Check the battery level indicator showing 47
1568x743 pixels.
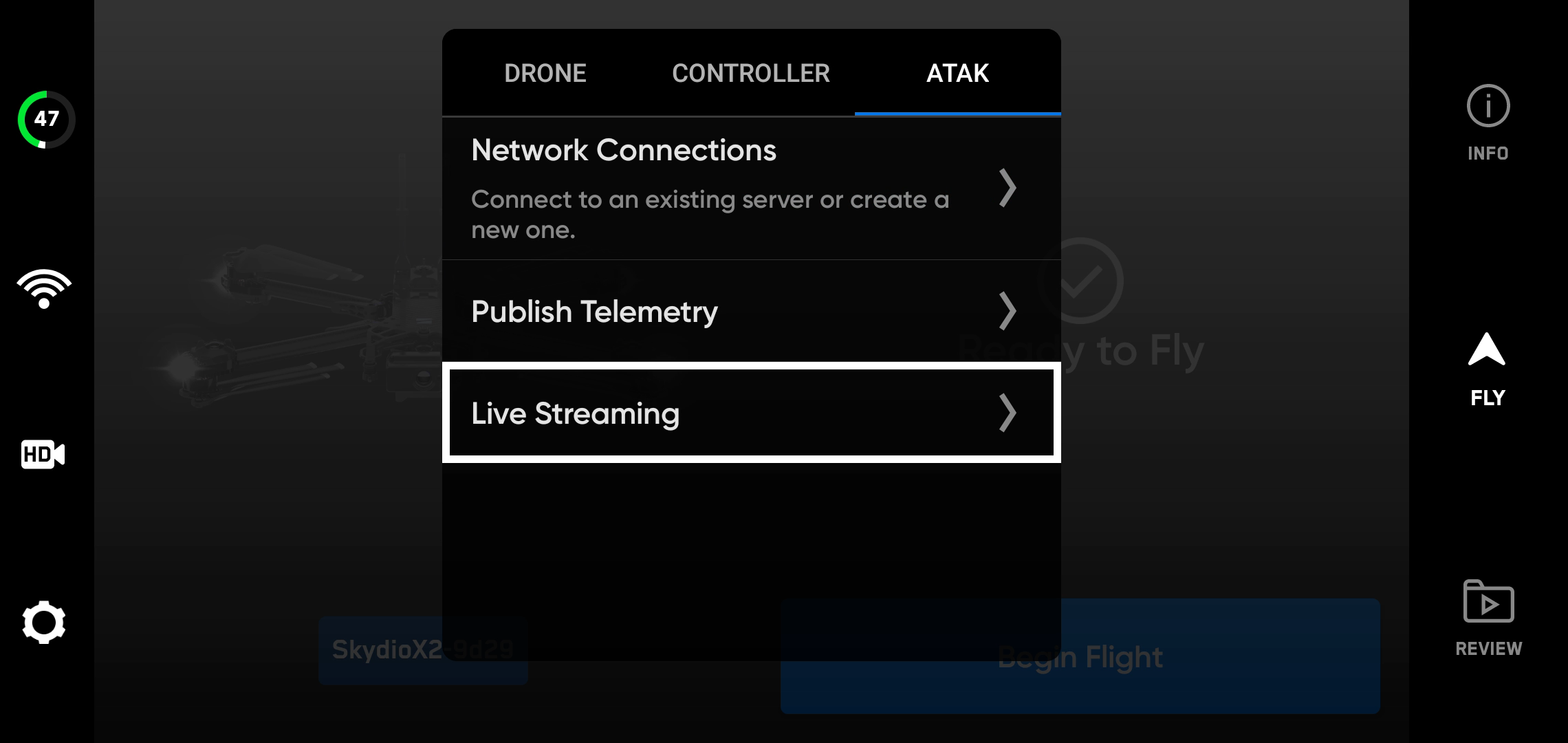pyautogui.click(x=45, y=118)
